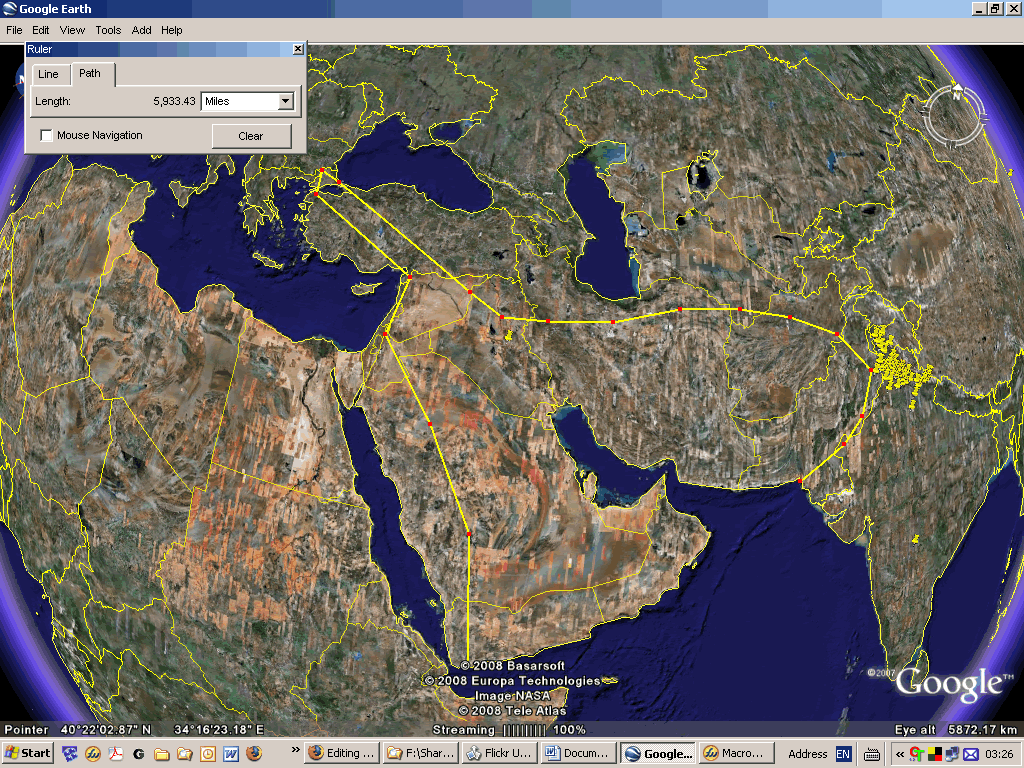The width and height of the screenshot is (1024, 768).
Task: Open the folder-search quick launch icon
Action: (x=185, y=754)
